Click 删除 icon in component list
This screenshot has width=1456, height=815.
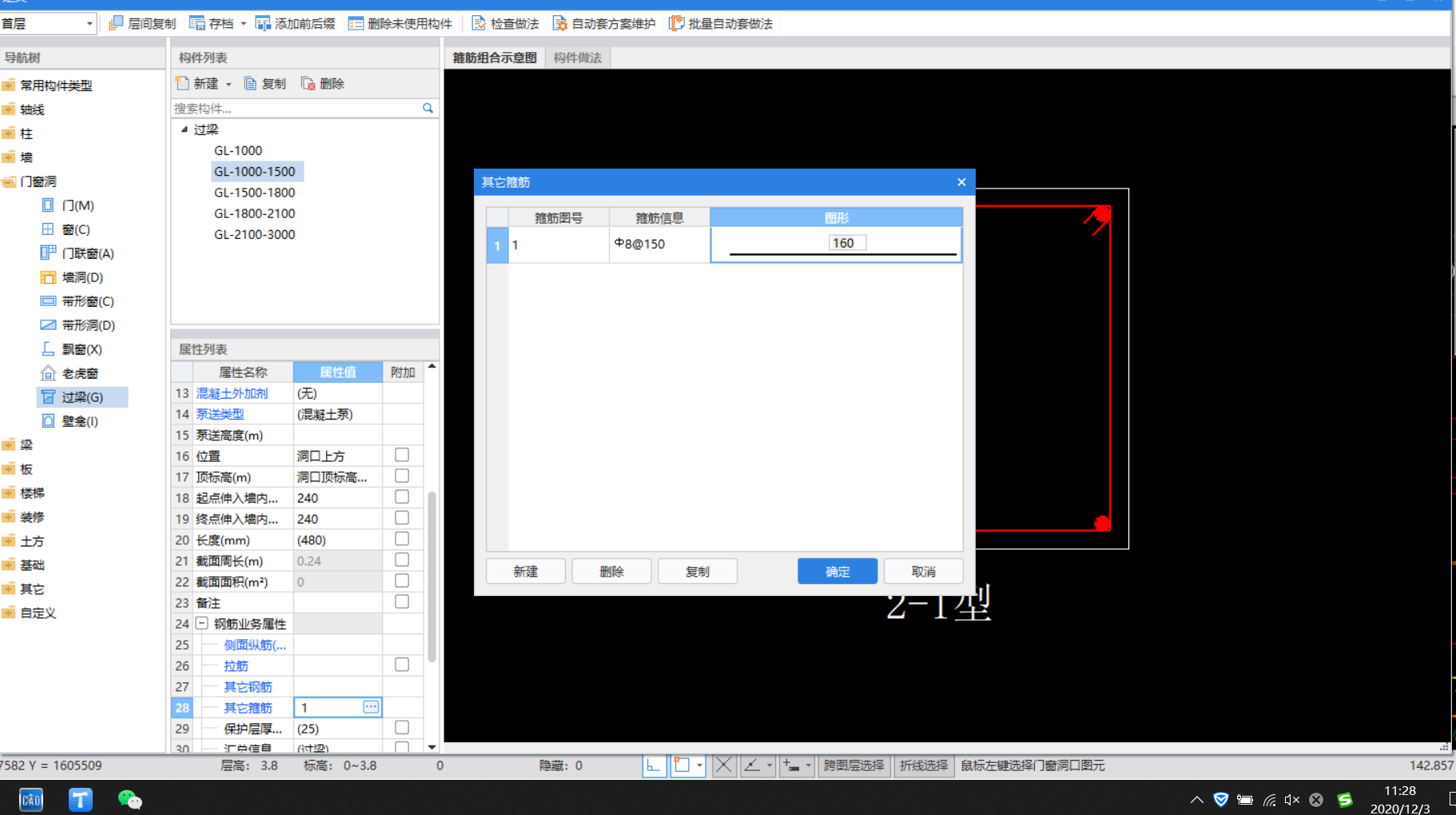[x=308, y=83]
